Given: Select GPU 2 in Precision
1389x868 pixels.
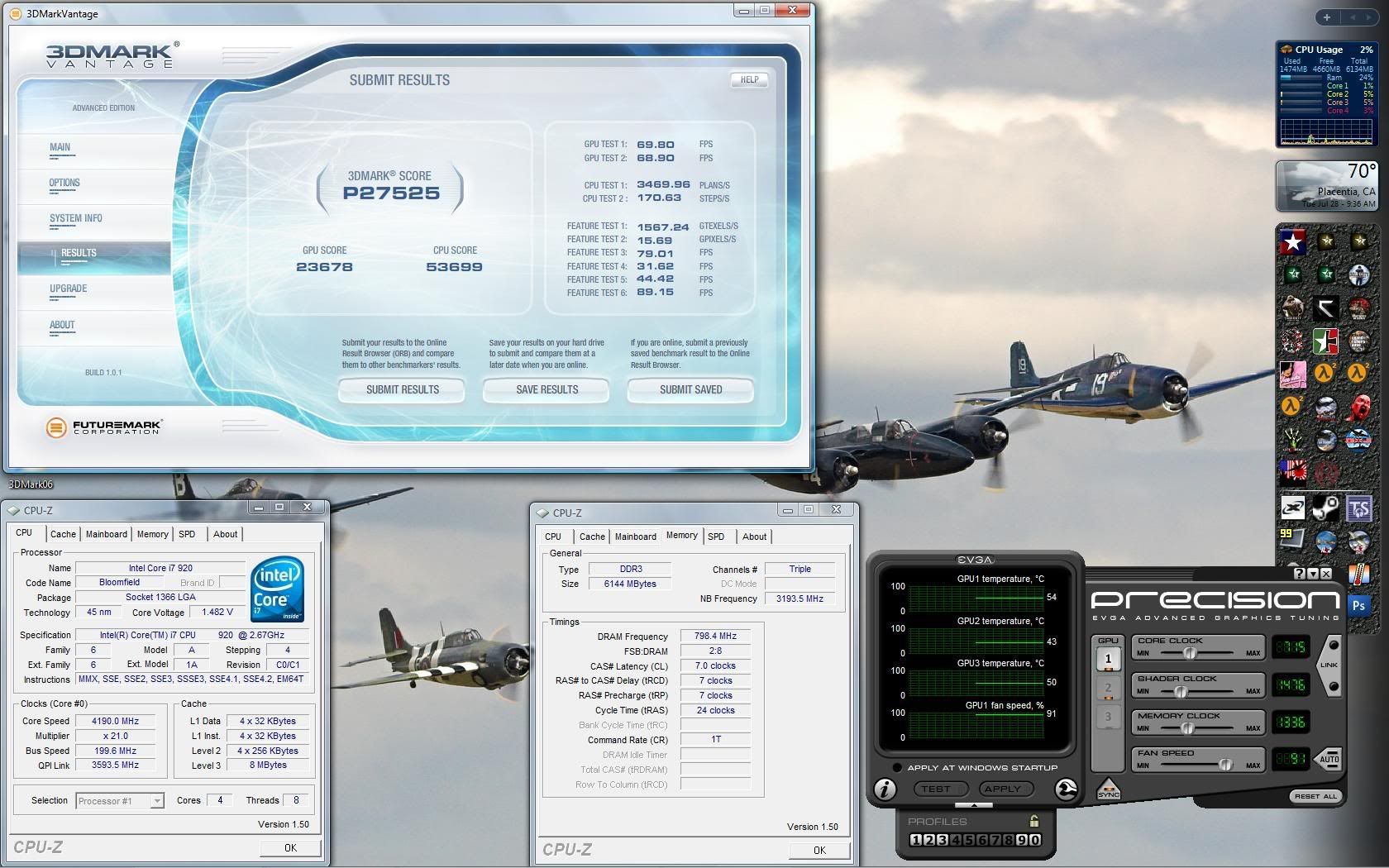Looking at the screenshot, I should click(x=1108, y=688).
